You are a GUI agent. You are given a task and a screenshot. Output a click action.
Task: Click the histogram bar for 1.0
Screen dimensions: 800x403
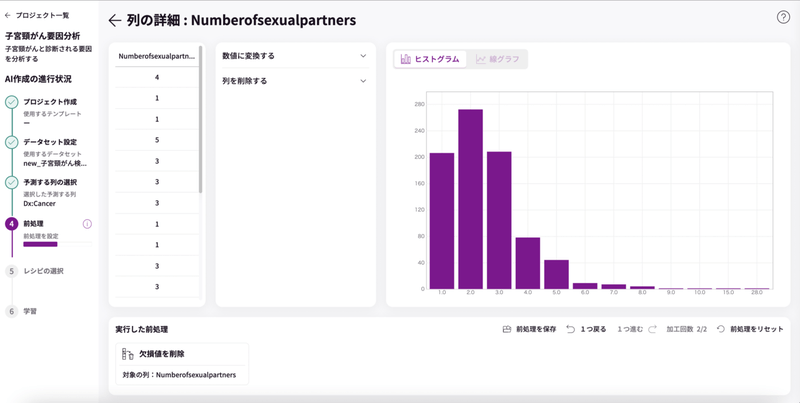pos(442,221)
